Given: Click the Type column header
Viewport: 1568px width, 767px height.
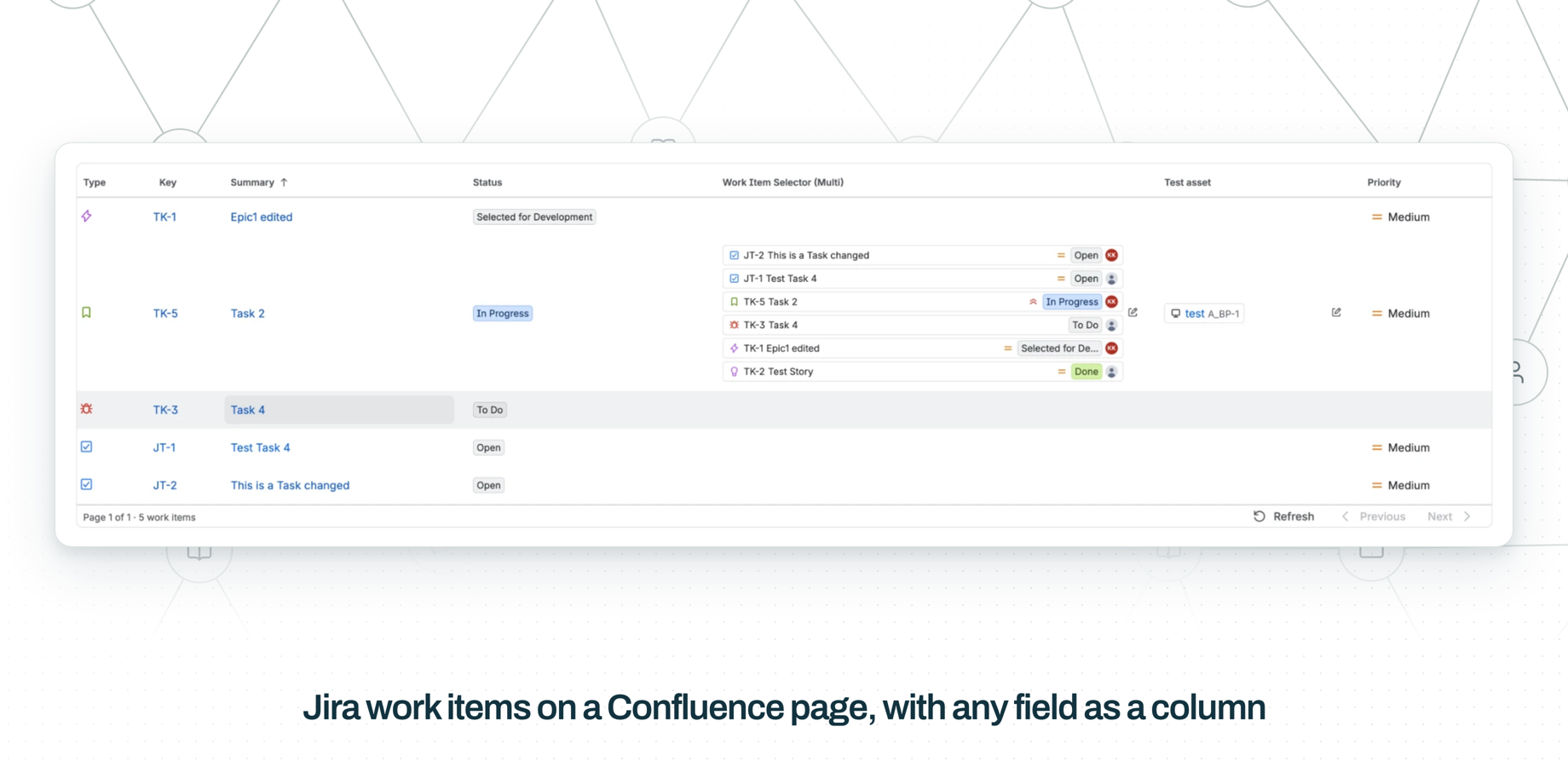Looking at the screenshot, I should [x=95, y=182].
